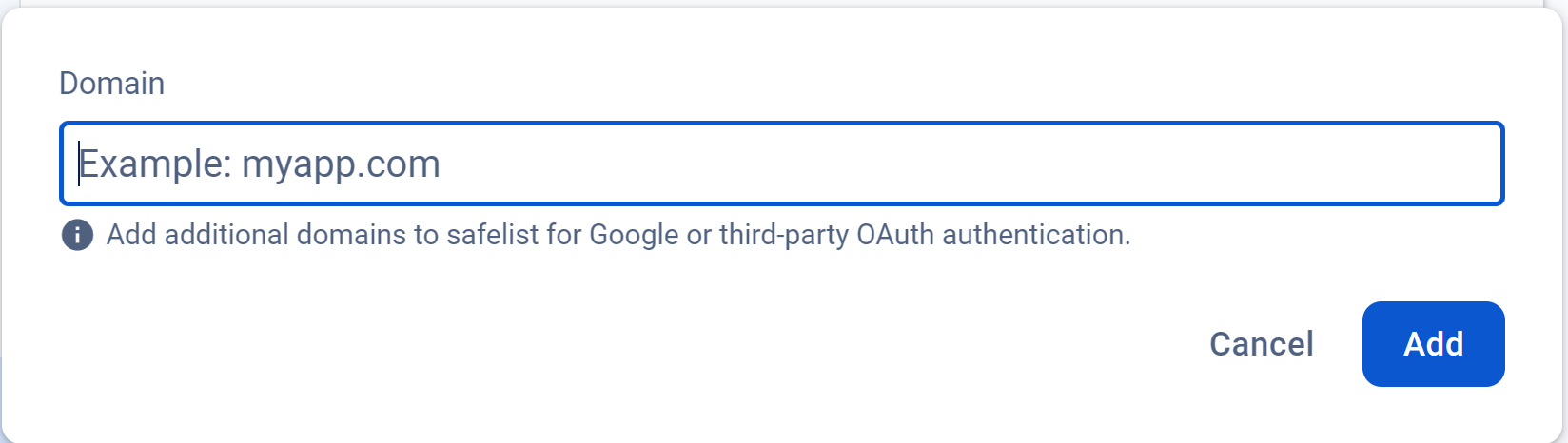Click the helper text about OAuth authentication

point(618,234)
